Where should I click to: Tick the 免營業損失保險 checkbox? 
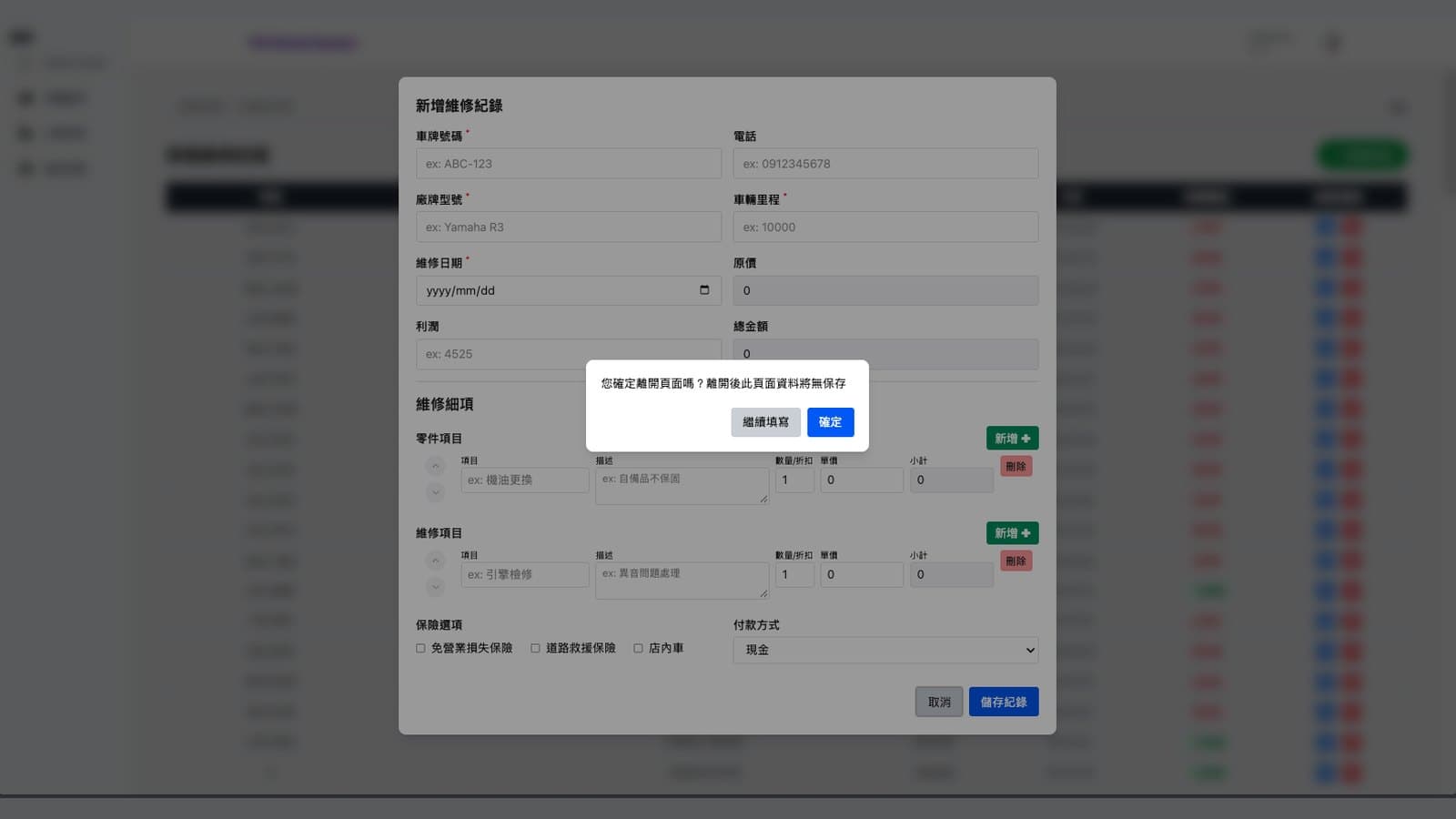pos(420,649)
